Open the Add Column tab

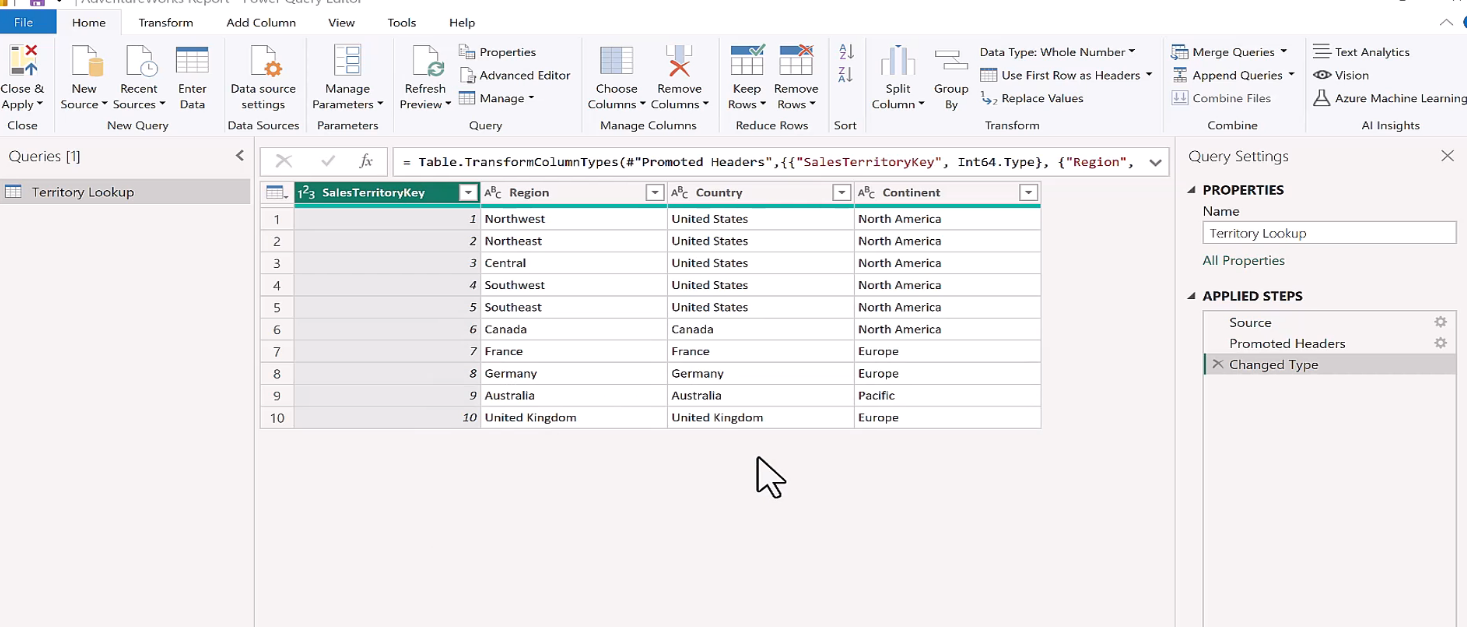[261, 22]
